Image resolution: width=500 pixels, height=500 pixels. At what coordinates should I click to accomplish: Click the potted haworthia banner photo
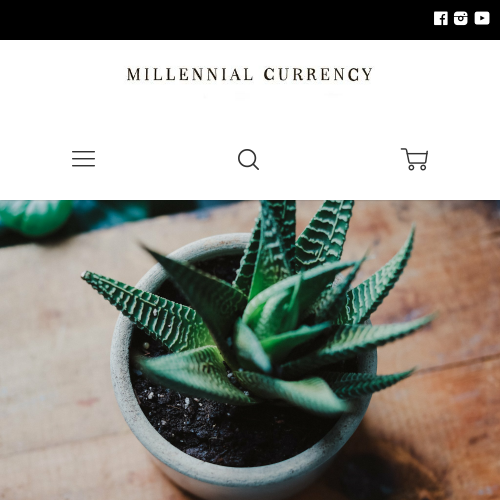coord(250,350)
